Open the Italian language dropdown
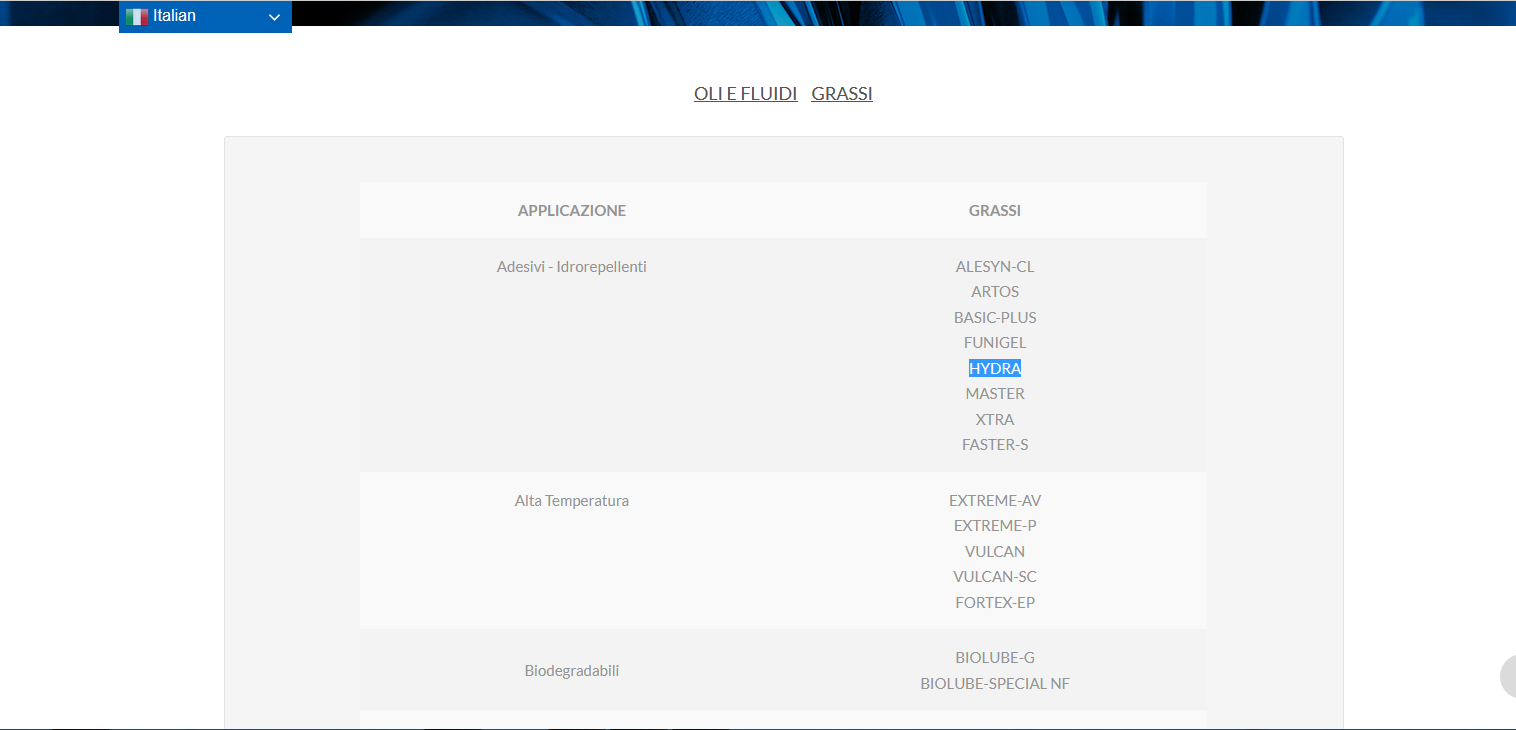1516x730 pixels. (205, 16)
